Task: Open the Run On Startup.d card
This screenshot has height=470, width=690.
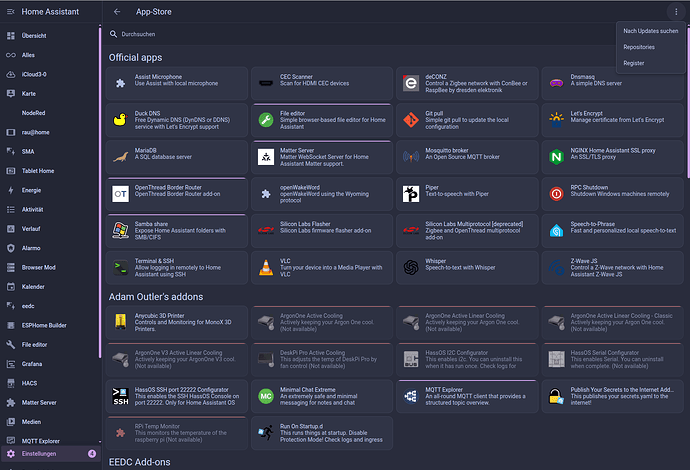Action: (322, 433)
